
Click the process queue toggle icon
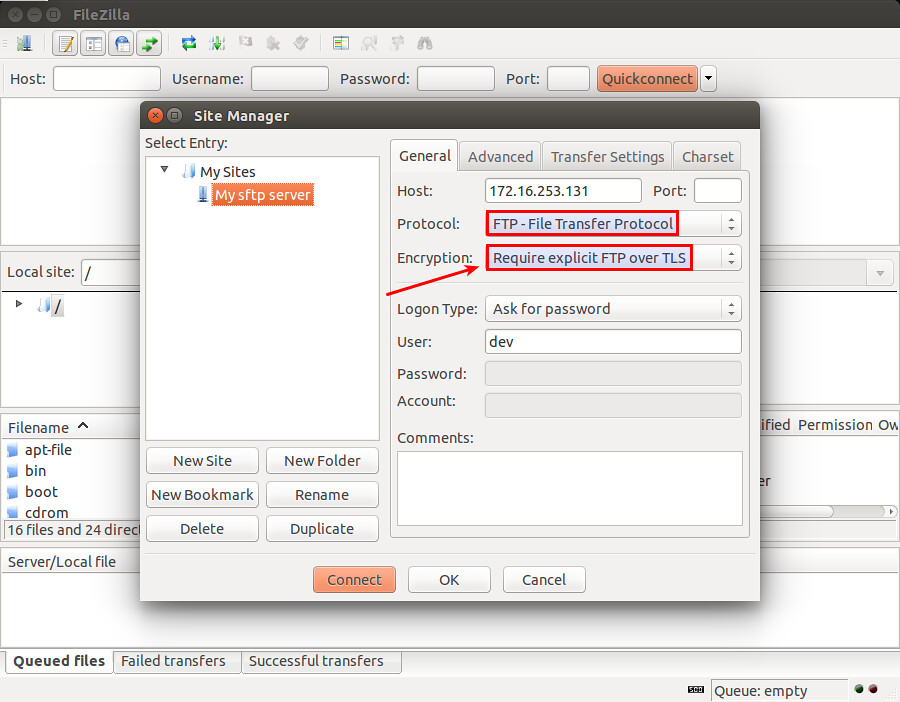217,43
